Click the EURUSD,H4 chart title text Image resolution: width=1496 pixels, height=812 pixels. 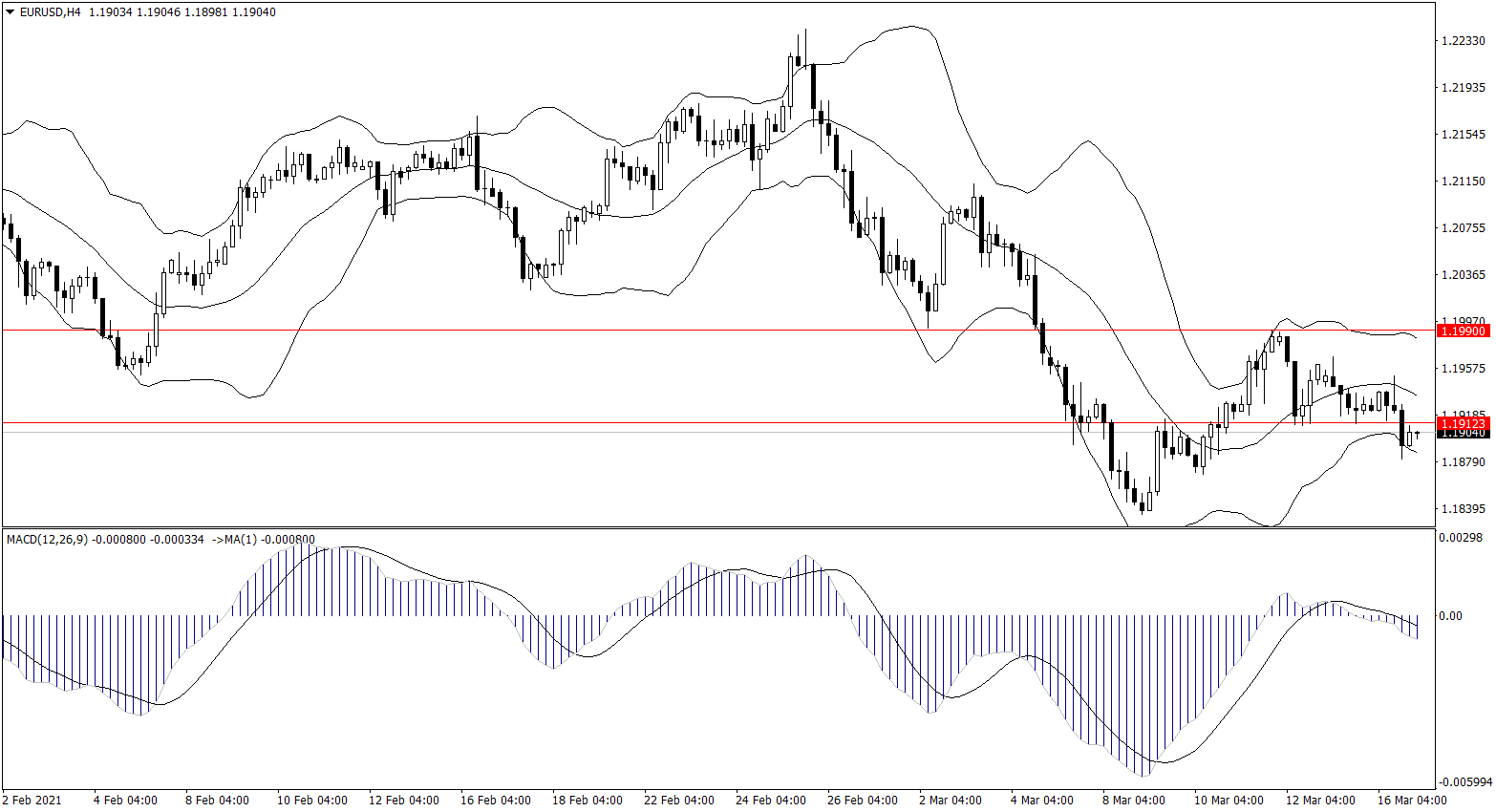click(x=50, y=12)
